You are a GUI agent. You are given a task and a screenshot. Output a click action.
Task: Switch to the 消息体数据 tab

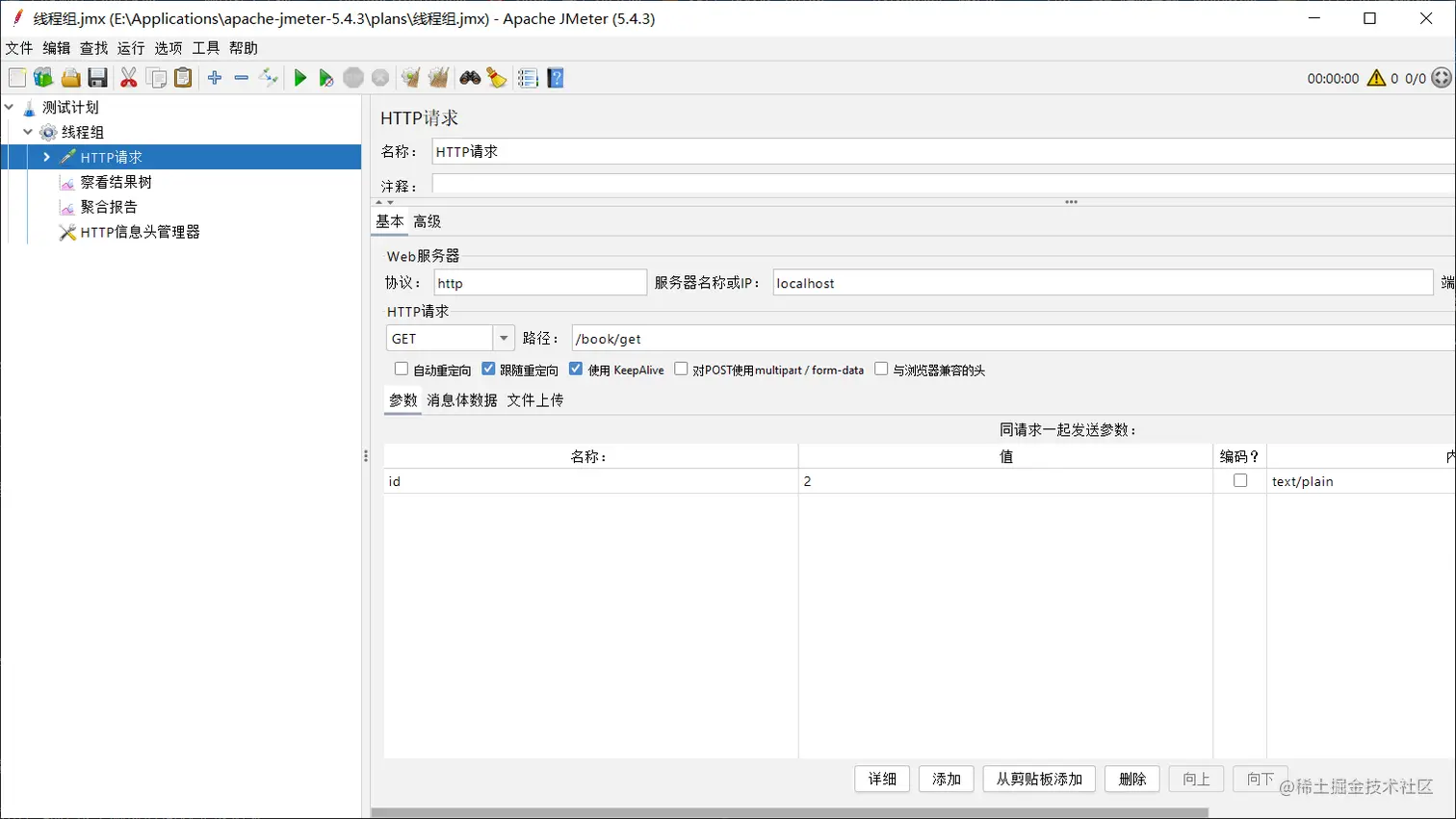tap(462, 400)
